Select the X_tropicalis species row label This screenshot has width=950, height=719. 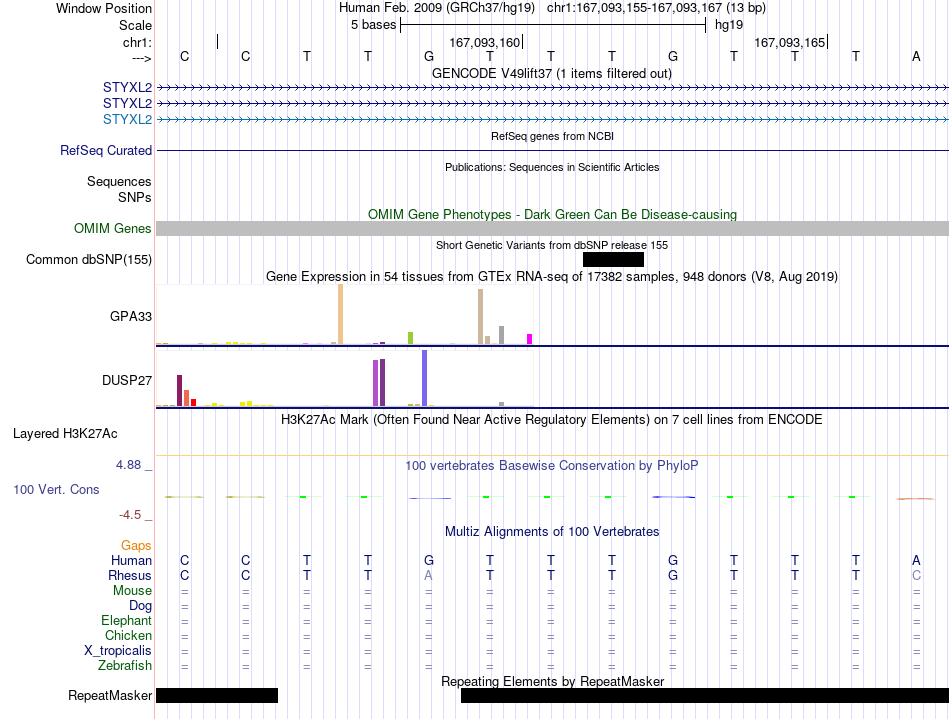click(118, 651)
